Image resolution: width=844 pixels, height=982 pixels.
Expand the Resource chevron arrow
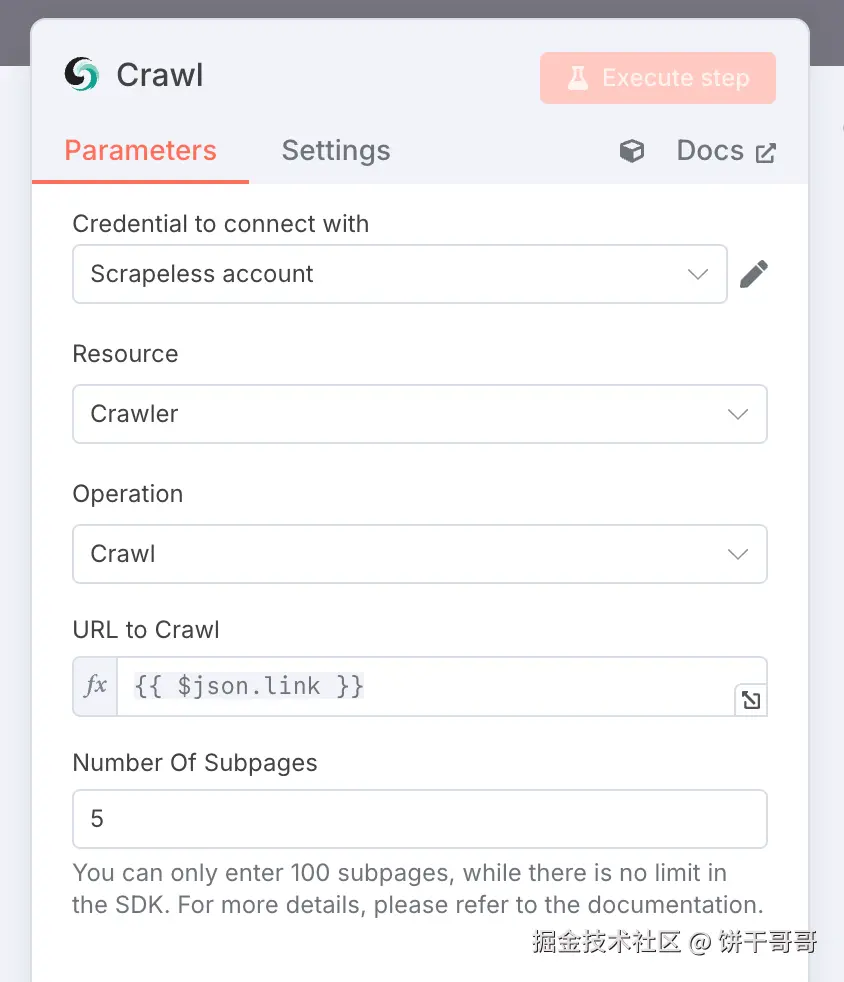[x=738, y=414]
